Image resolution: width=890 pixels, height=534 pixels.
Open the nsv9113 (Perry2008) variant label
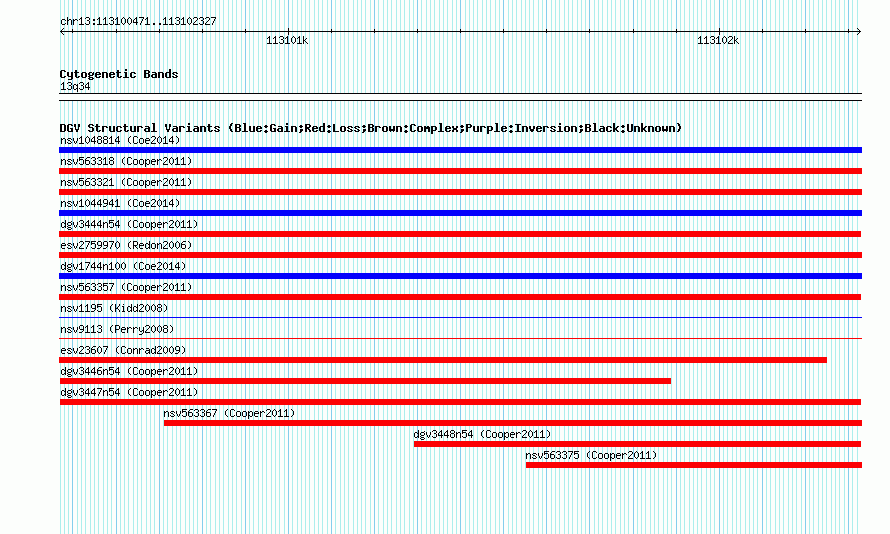tap(117, 329)
